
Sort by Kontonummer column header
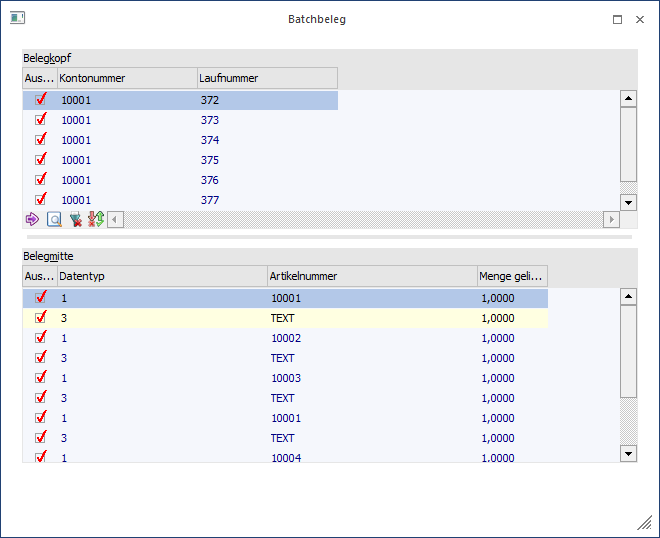tap(126, 78)
